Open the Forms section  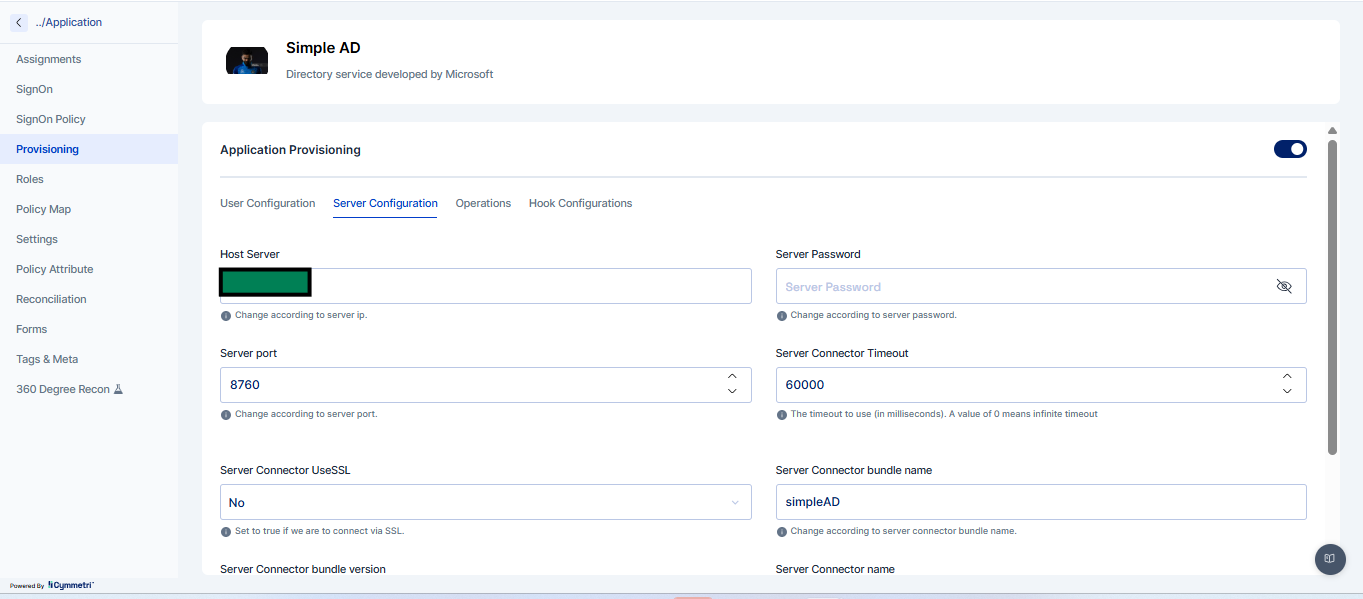pos(31,329)
